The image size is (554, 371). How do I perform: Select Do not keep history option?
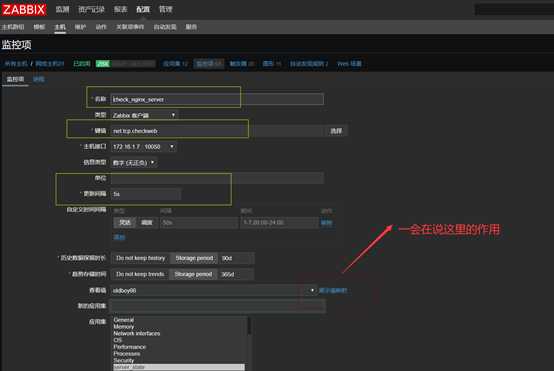(140, 258)
